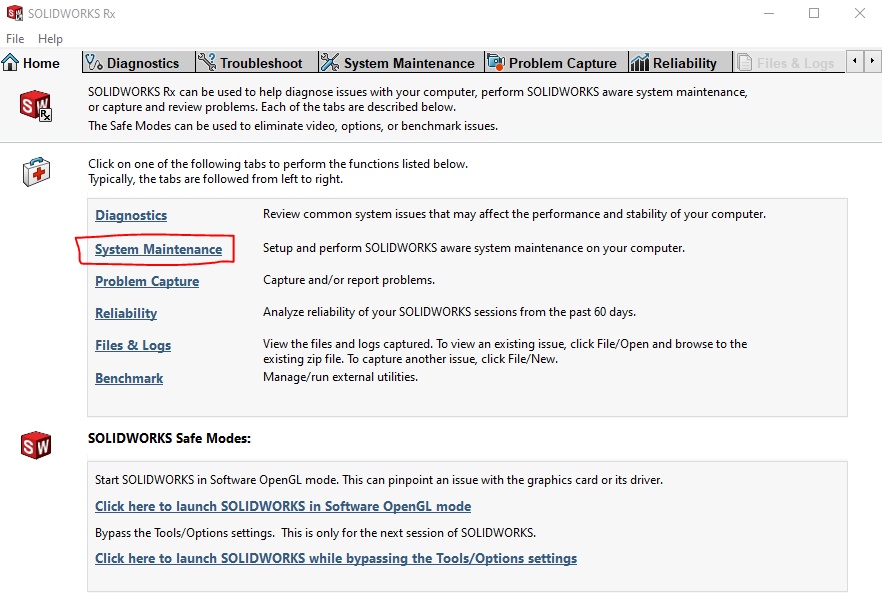Image resolution: width=882 pixels, height=604 pixels.
Task: Click the Troubleshoot tab wrench icon
Action: (x=206, y=62)
